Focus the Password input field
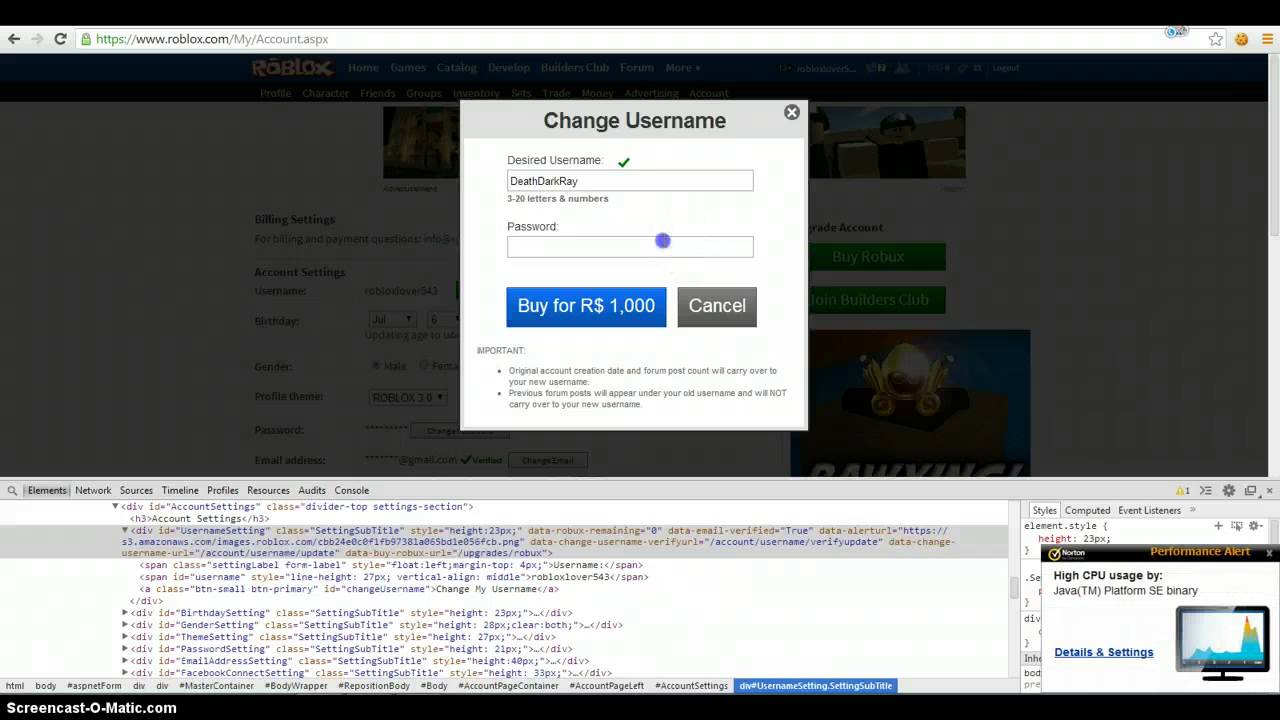Screen dimensions: 1280x720 [630, 247]
